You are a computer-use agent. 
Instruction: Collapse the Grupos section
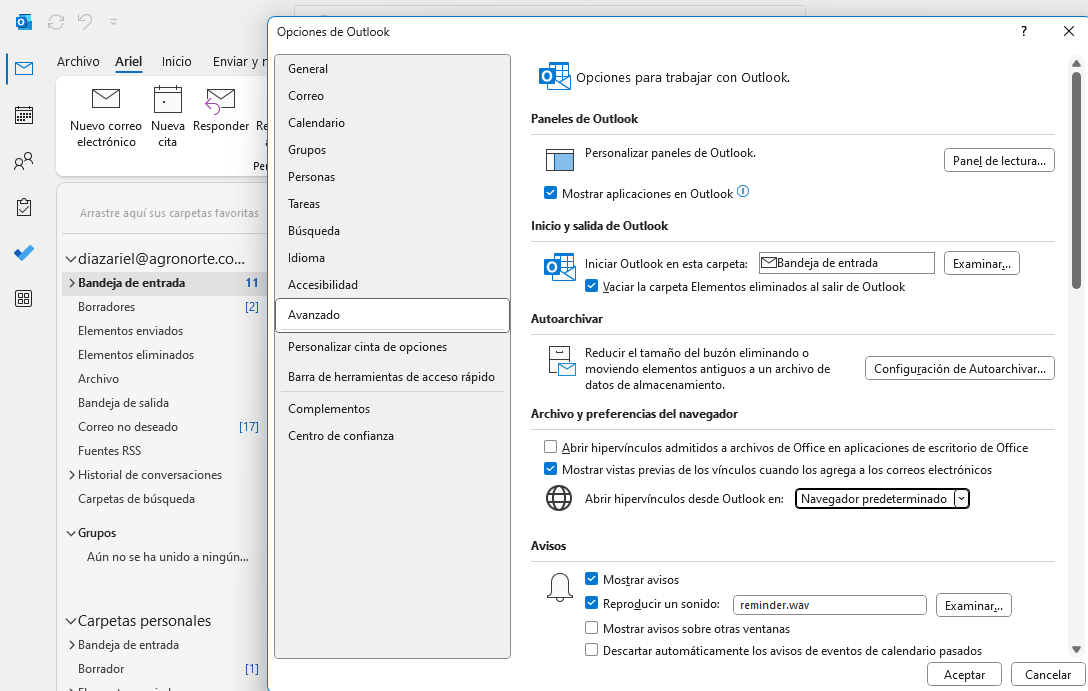pyautogui.click(x=70, y=534)
